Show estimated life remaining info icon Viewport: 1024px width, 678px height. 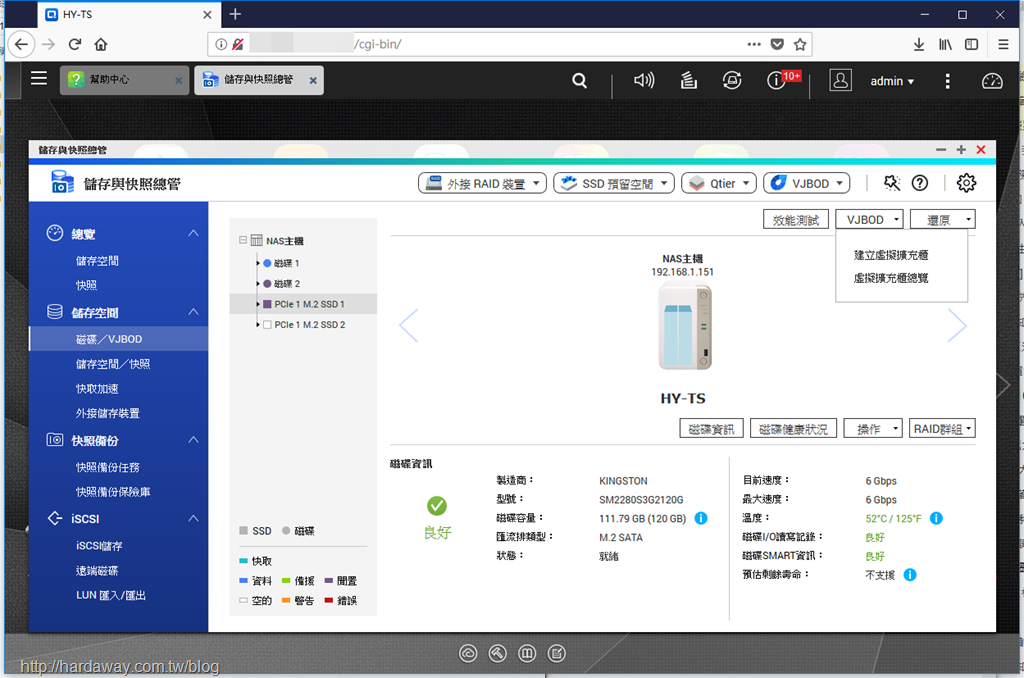[x=910, y=575]
